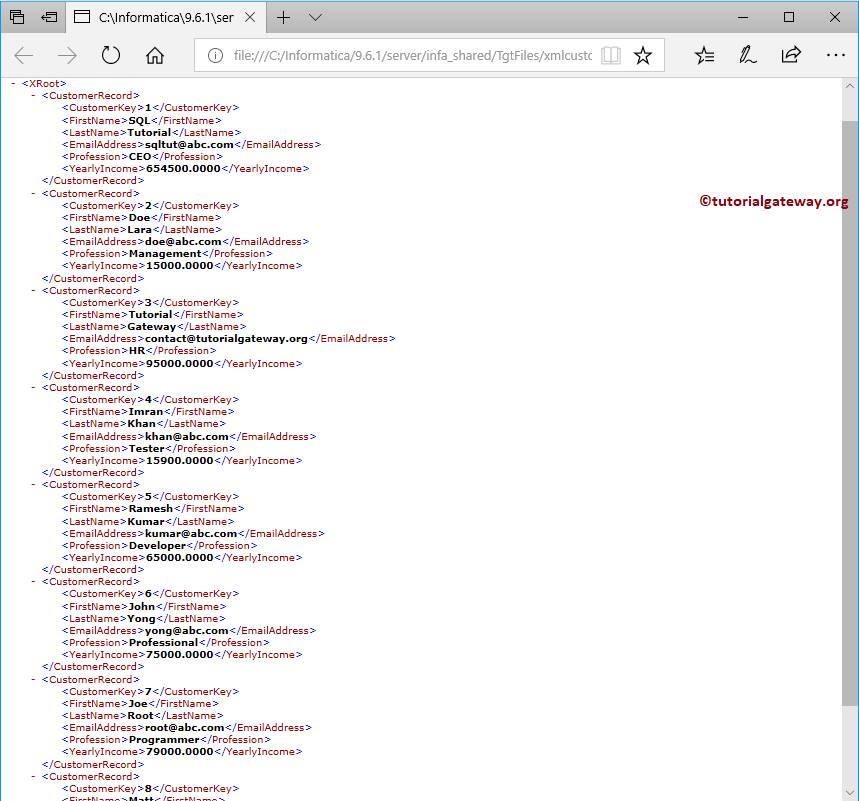This screenshot has height=801, width=859.
Task: Go to the Home page icon
Action: [154, 55]
